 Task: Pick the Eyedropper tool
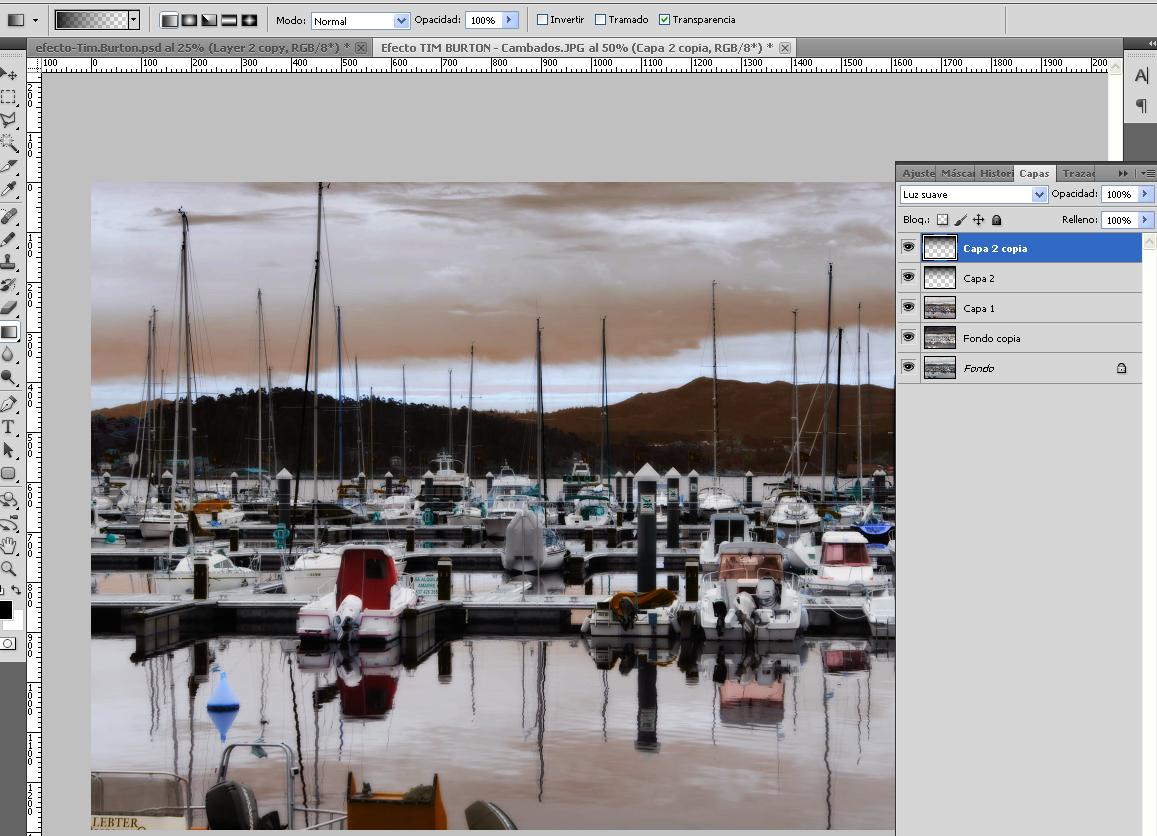[9, 189]
